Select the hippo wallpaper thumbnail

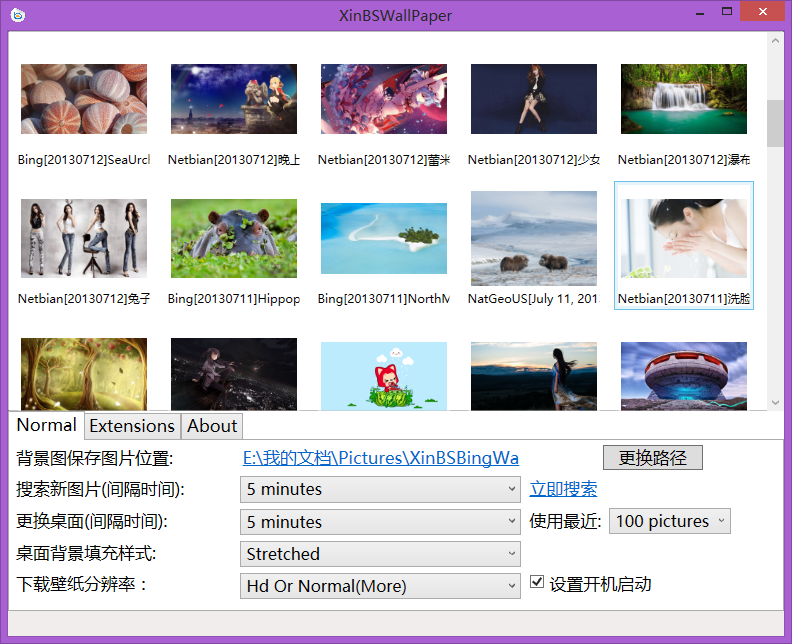point(234,238)
